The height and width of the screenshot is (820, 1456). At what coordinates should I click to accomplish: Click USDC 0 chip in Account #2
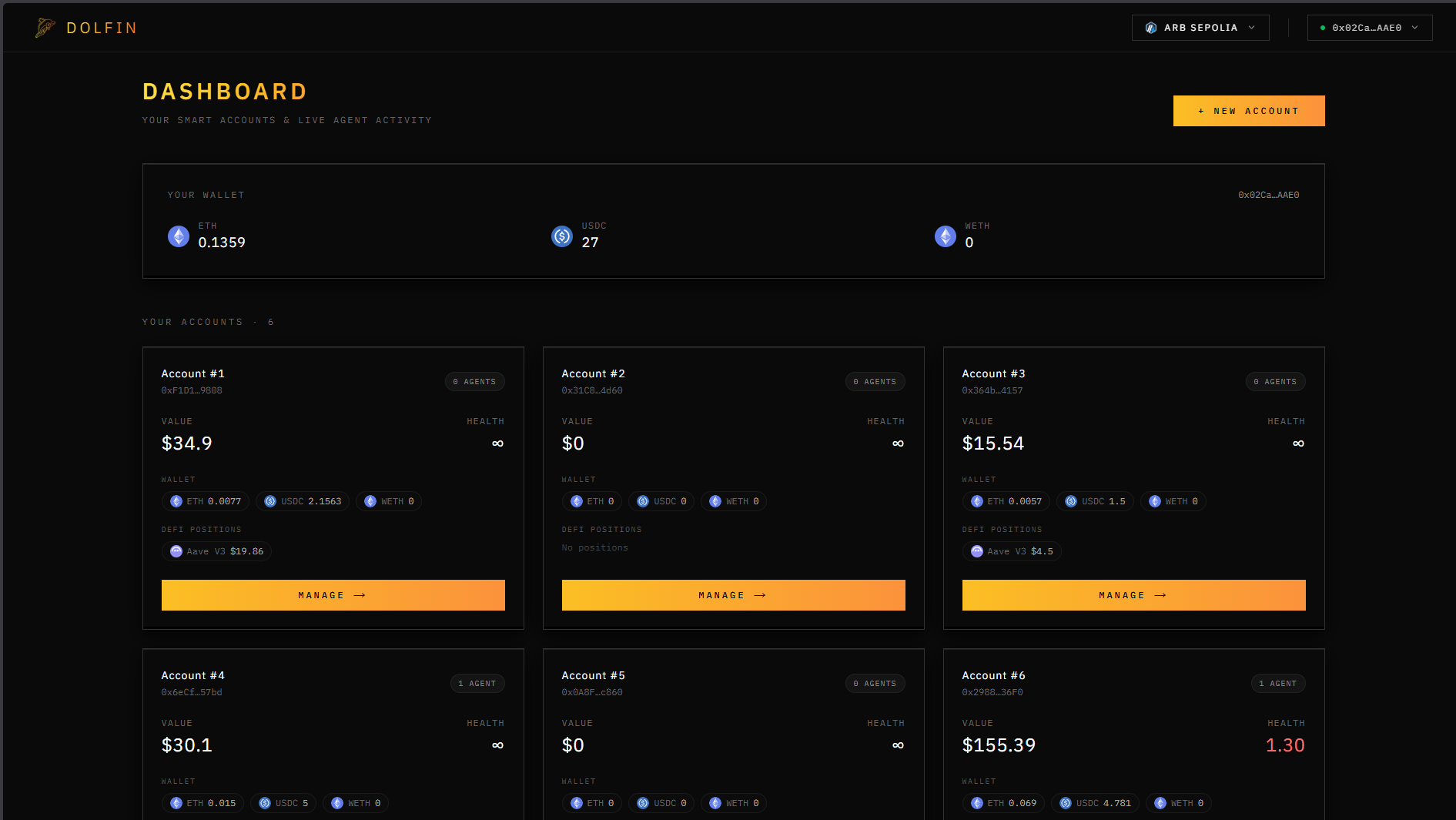click(661, 501)
